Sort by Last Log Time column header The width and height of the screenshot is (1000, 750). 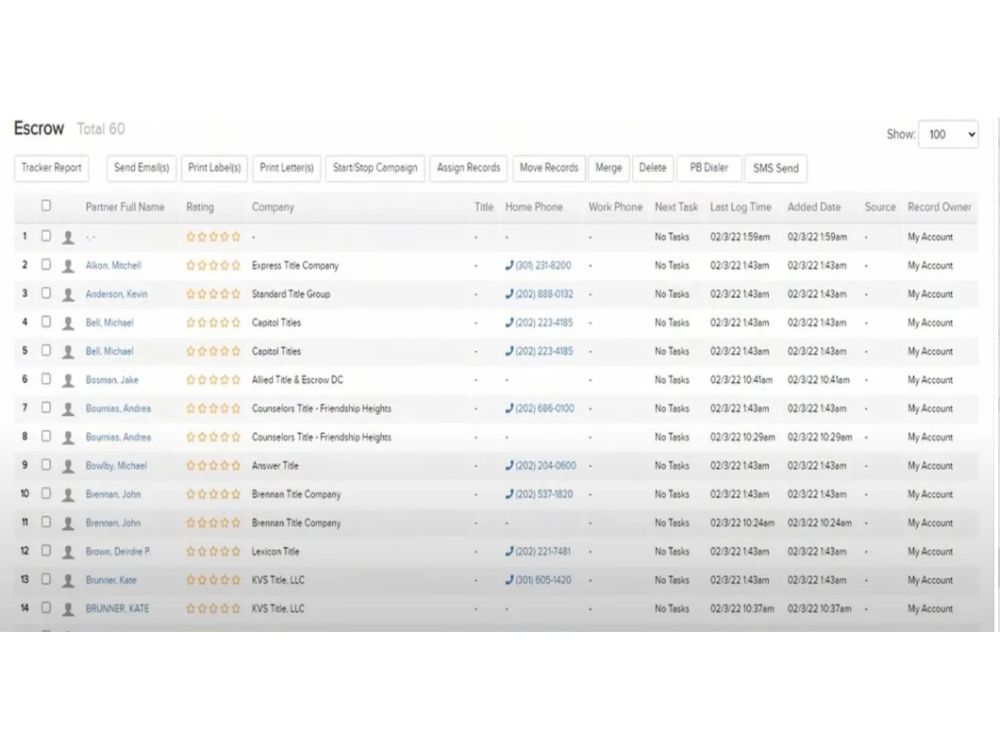[740, 207]
